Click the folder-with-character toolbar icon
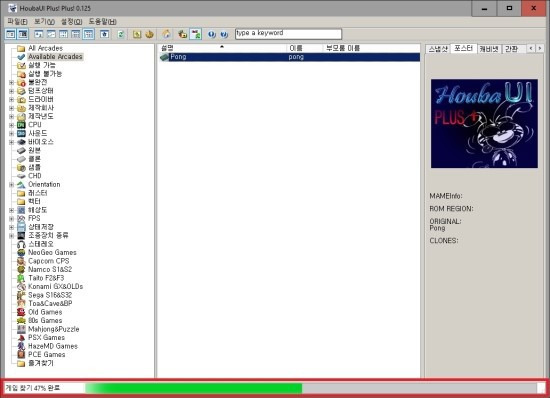Viewport: 550px width, 398px height. (x=182, y=34)
